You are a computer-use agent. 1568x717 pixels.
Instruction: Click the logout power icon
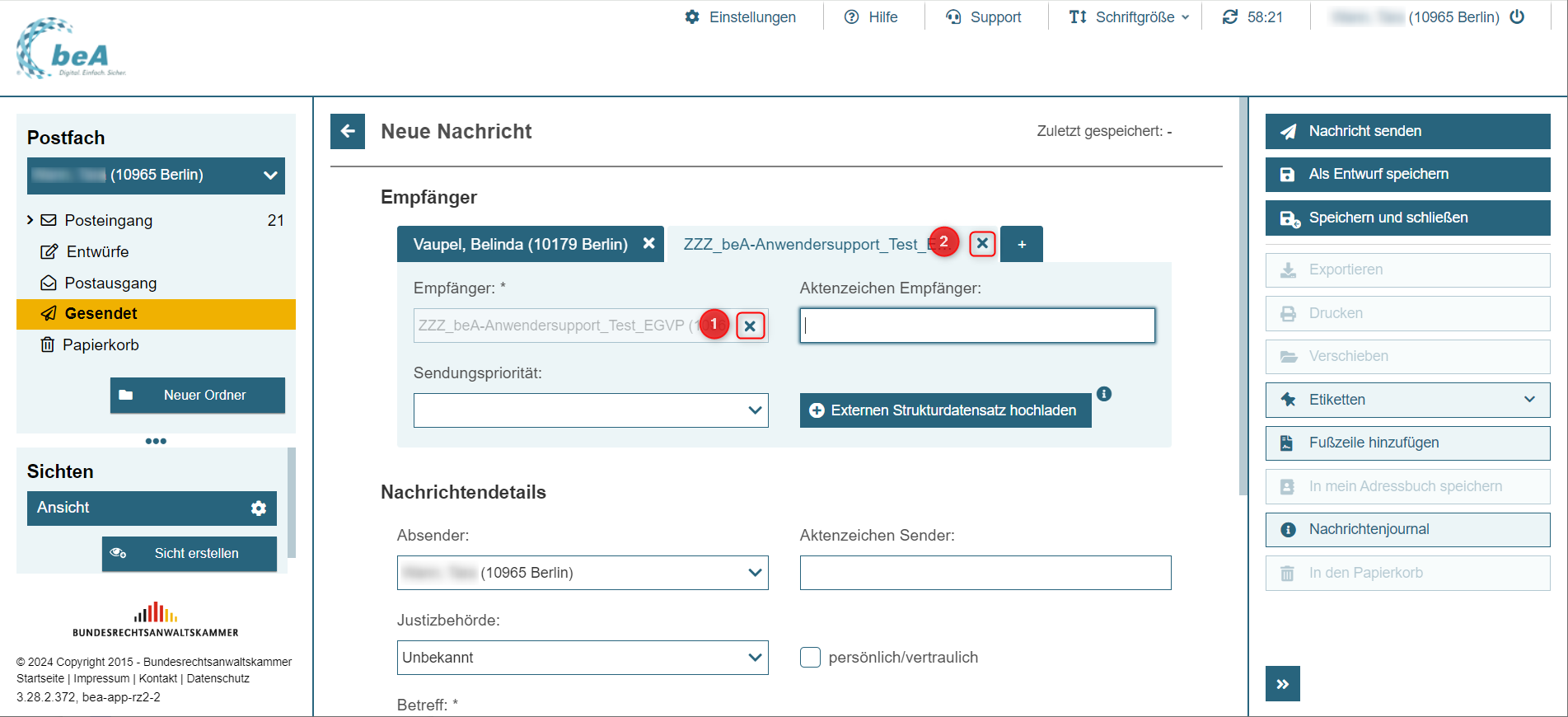point(1517,17)
